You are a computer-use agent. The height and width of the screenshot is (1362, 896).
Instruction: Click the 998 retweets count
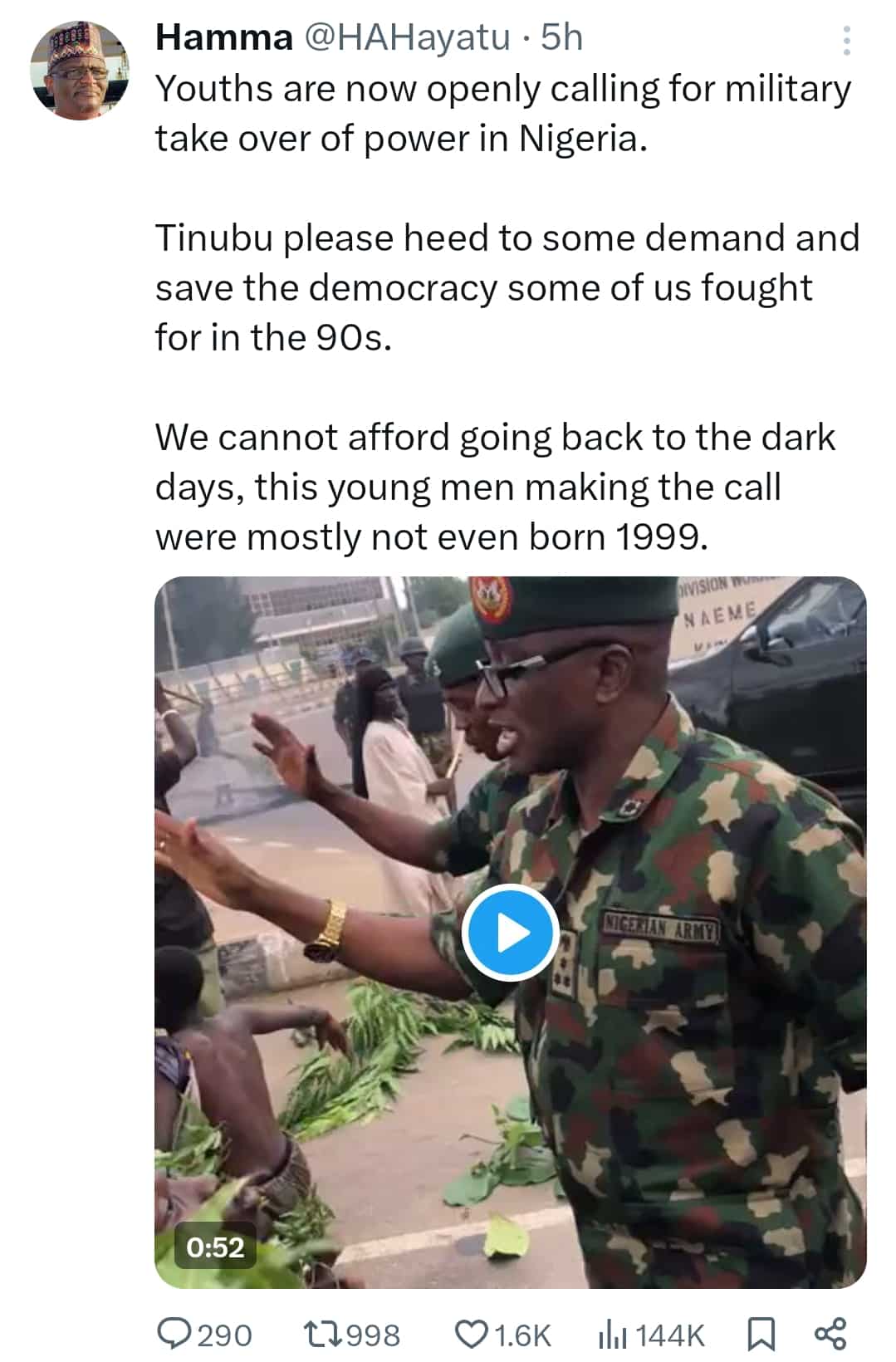[373, 1335]
